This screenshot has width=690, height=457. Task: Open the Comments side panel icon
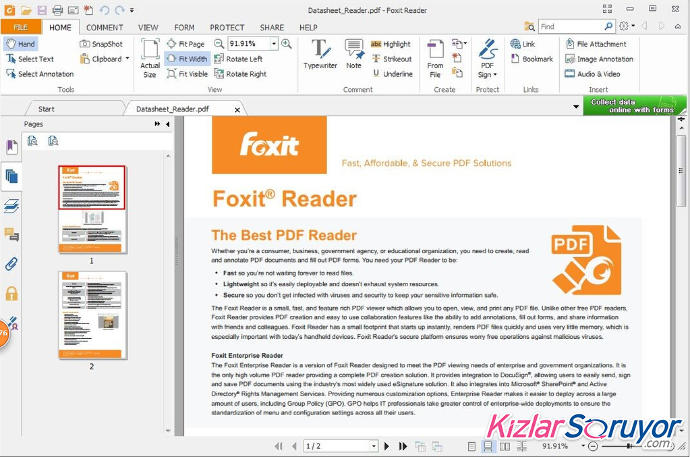(x=11, y=234)
